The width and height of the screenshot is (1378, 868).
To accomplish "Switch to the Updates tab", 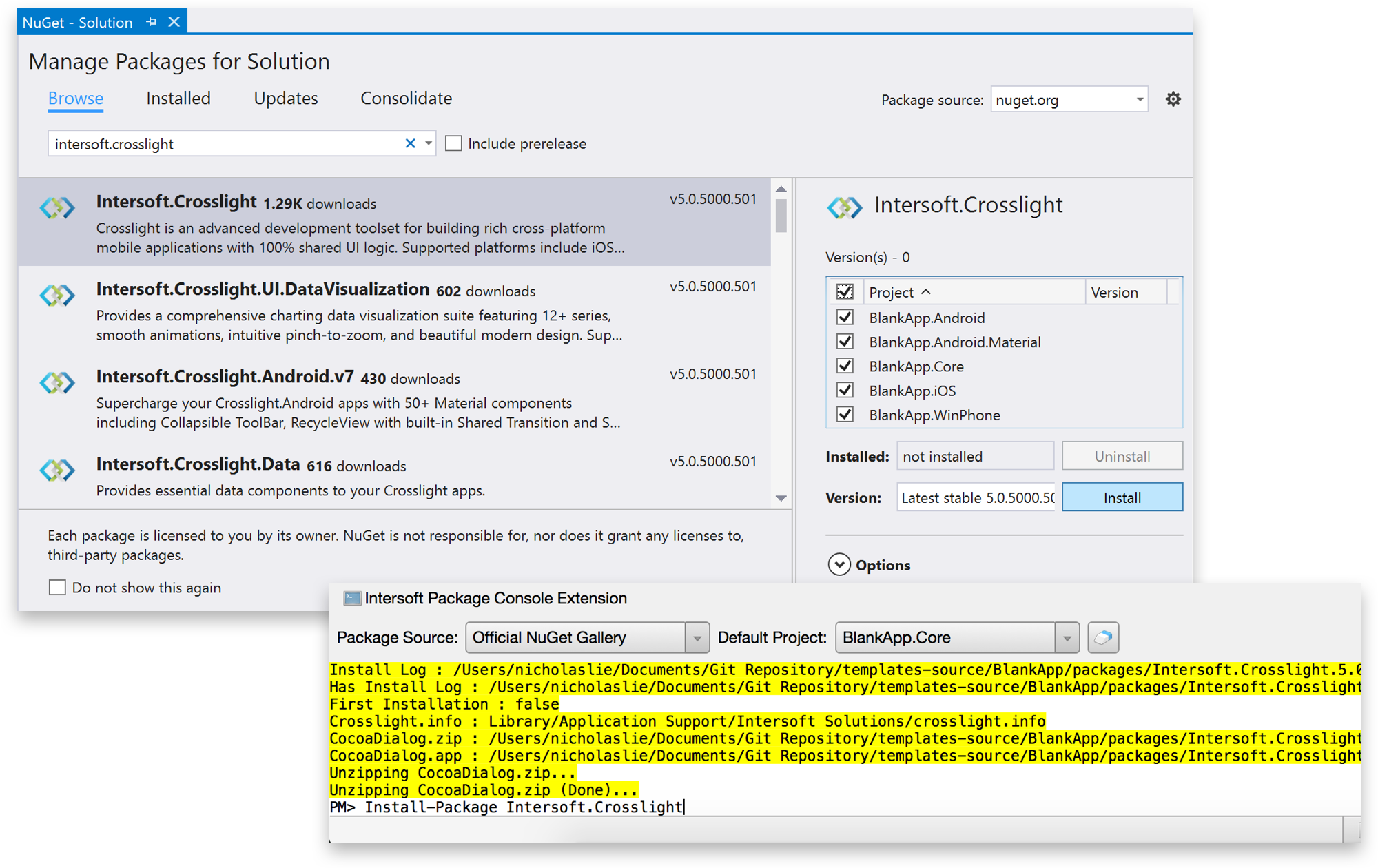I will click(x=285, y=97).
